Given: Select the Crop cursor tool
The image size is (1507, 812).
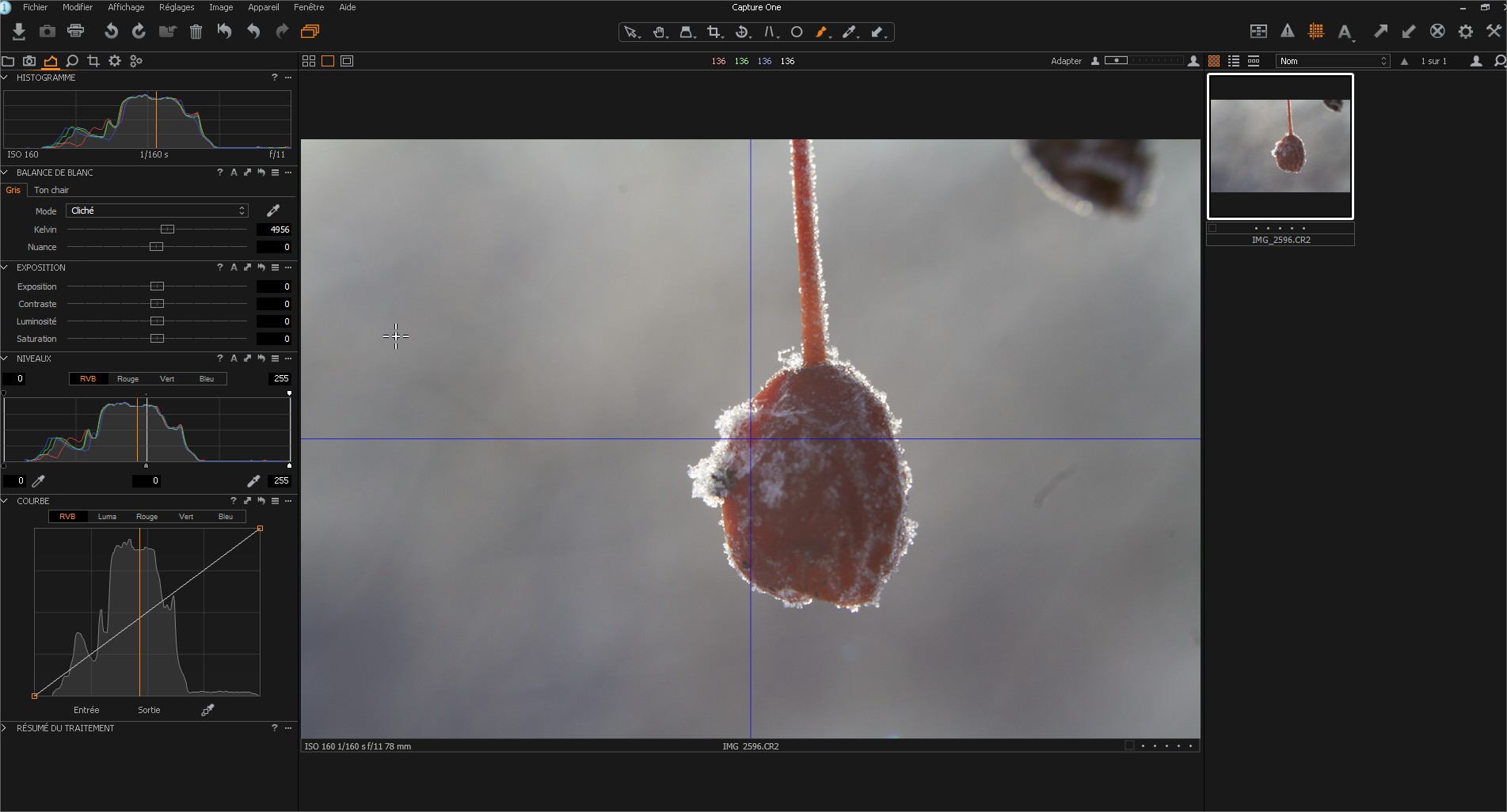Looking at the screenshot, I should pos(714,32).
